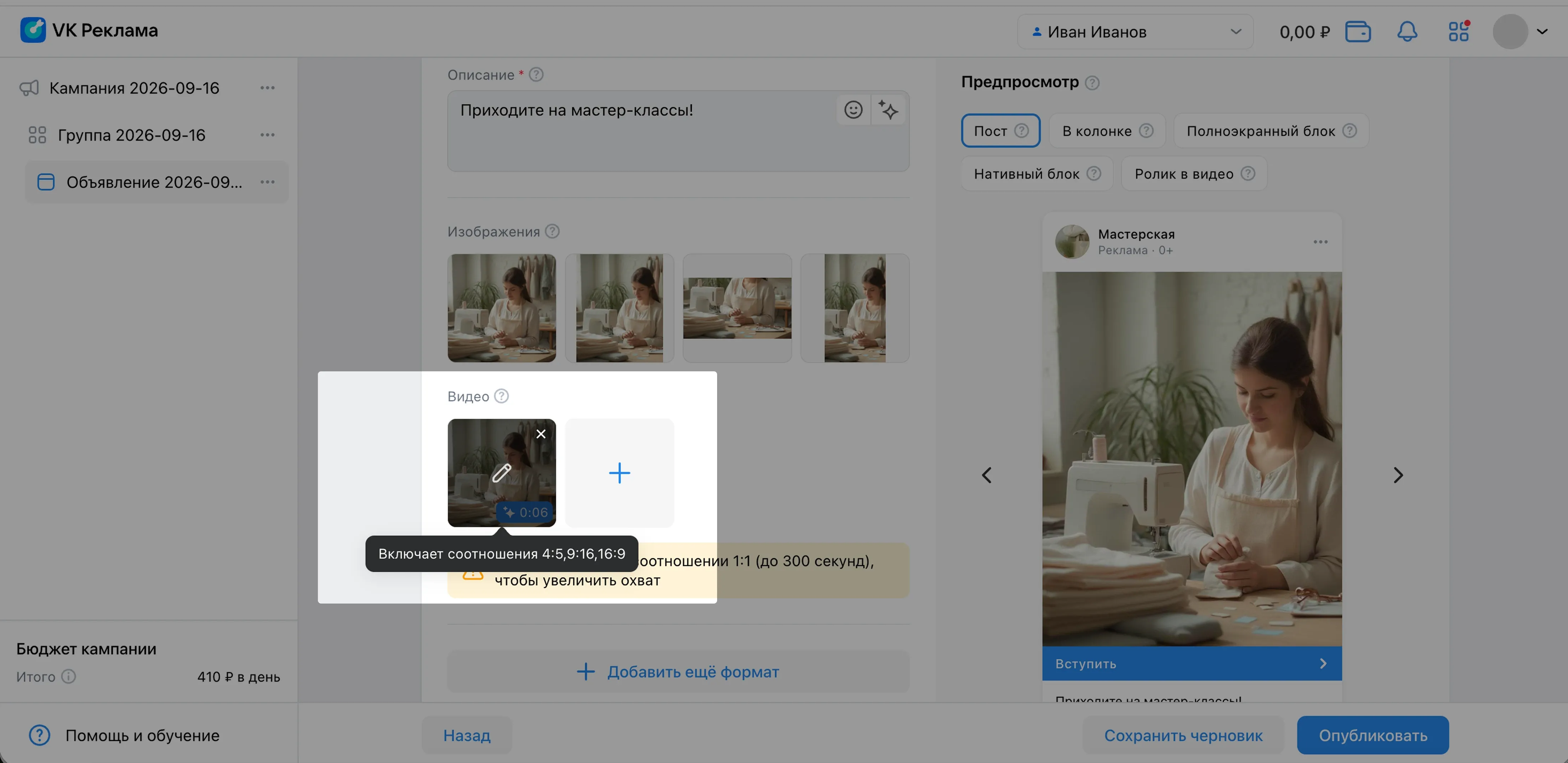The height and width of the screenshot is (763, 1568).
Task: Open the wallet balance icon
Action: pyautogui.click(x=1358, y=32)
